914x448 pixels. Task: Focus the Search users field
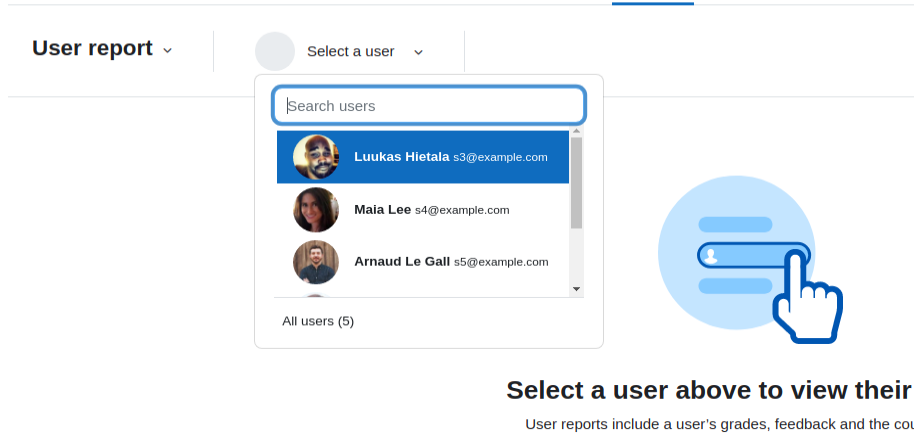click(429, 105)
